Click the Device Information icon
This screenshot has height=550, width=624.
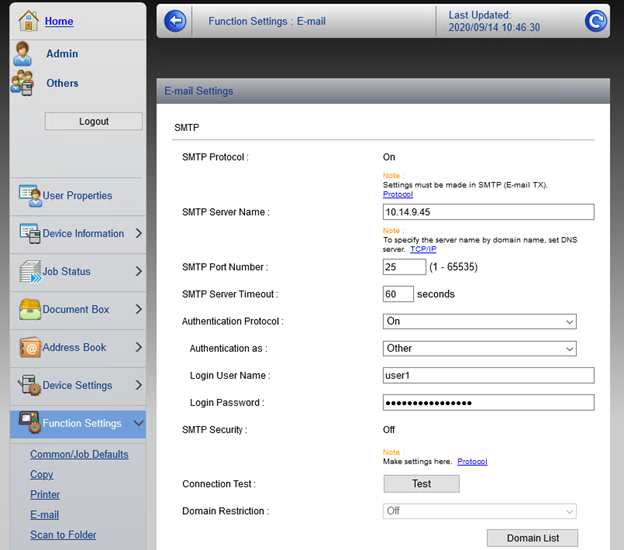pyautogui.click(x=29, y=233)
